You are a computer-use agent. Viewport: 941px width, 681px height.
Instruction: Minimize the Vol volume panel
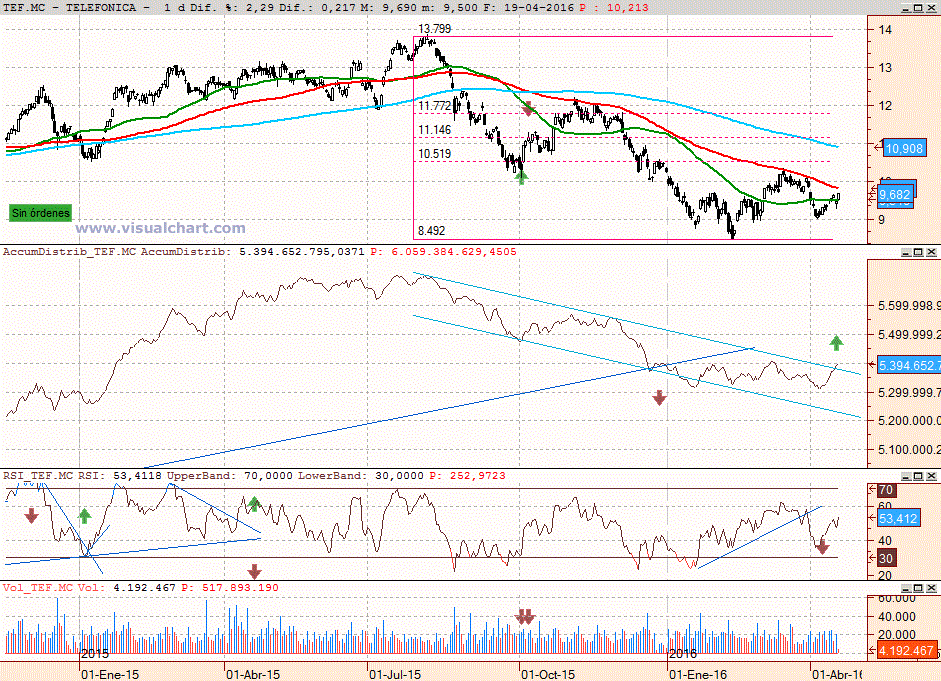pos(907,588)
